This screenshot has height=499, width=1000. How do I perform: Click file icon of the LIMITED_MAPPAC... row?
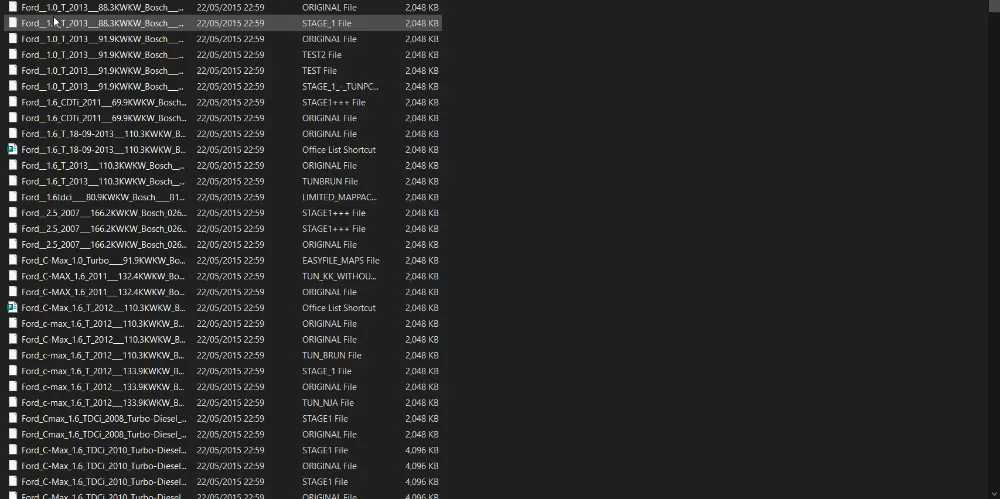[12, 197]
